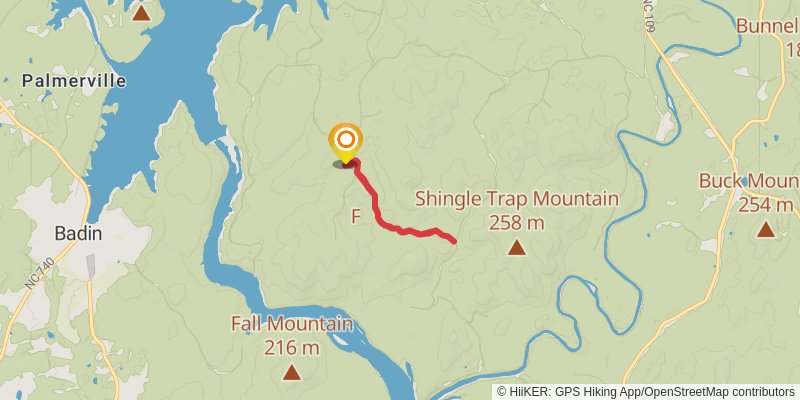Click the Palmerville town label

74,81
